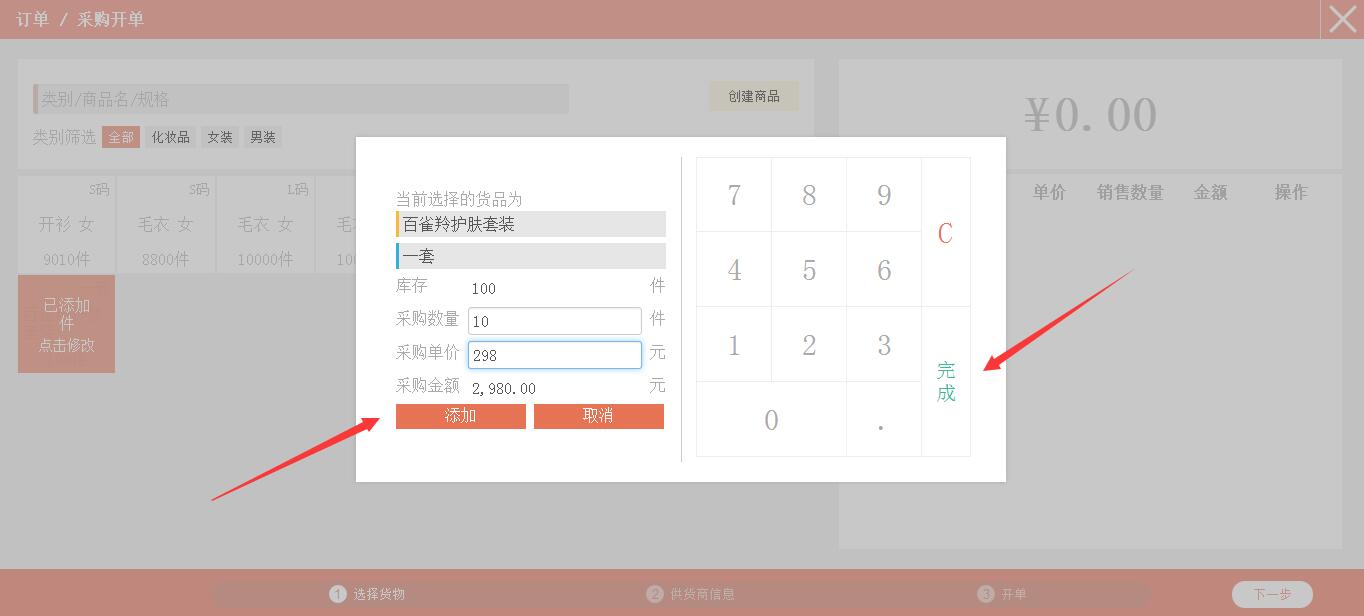Clear input with the red C key

click(x=945, y=233)
